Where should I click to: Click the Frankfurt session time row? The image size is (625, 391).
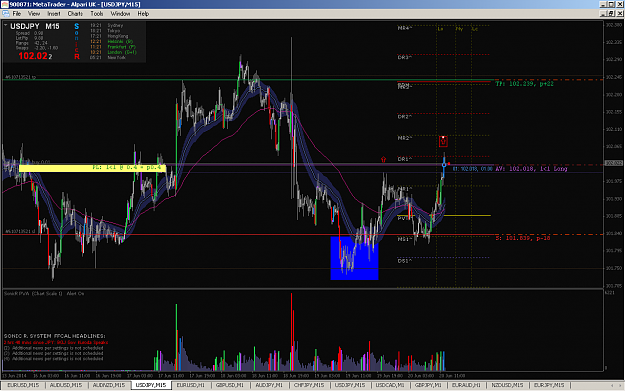tap(113, 47)
